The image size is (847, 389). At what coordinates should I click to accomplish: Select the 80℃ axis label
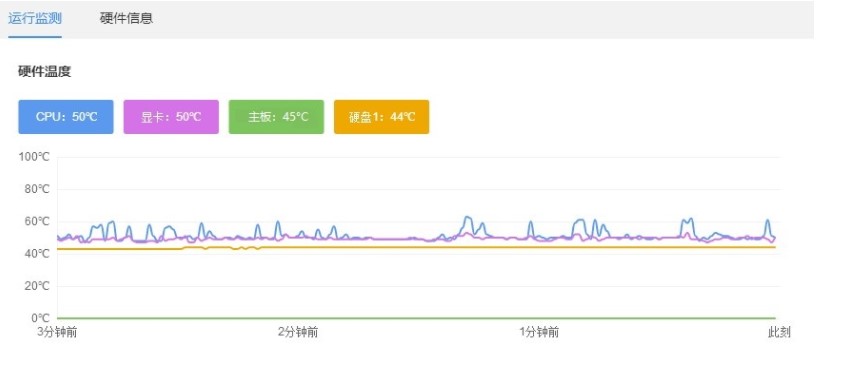[37, 189]
